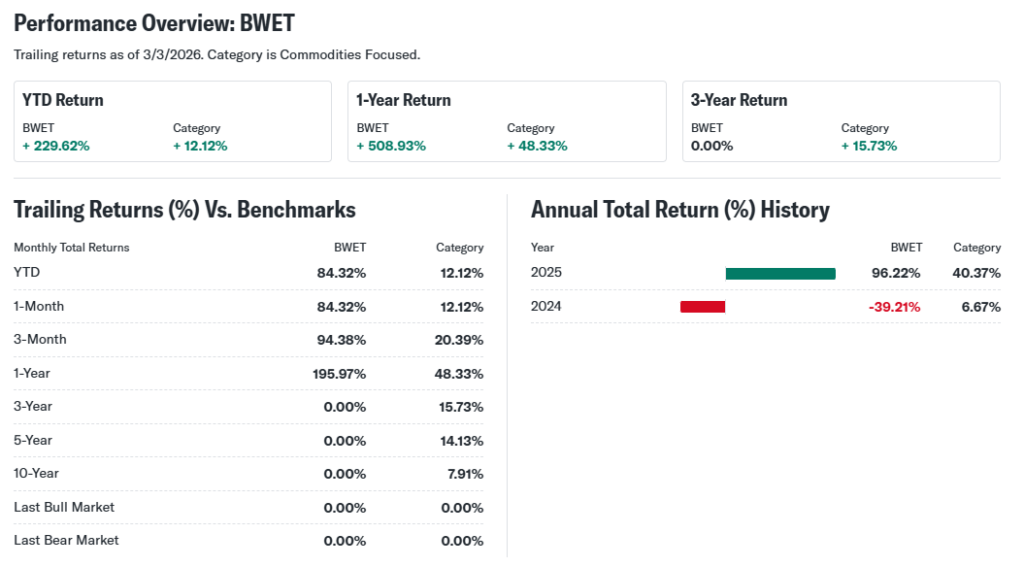Click the Monthly Total Returns column header
1024x567 pixels.
click(71, 247)
